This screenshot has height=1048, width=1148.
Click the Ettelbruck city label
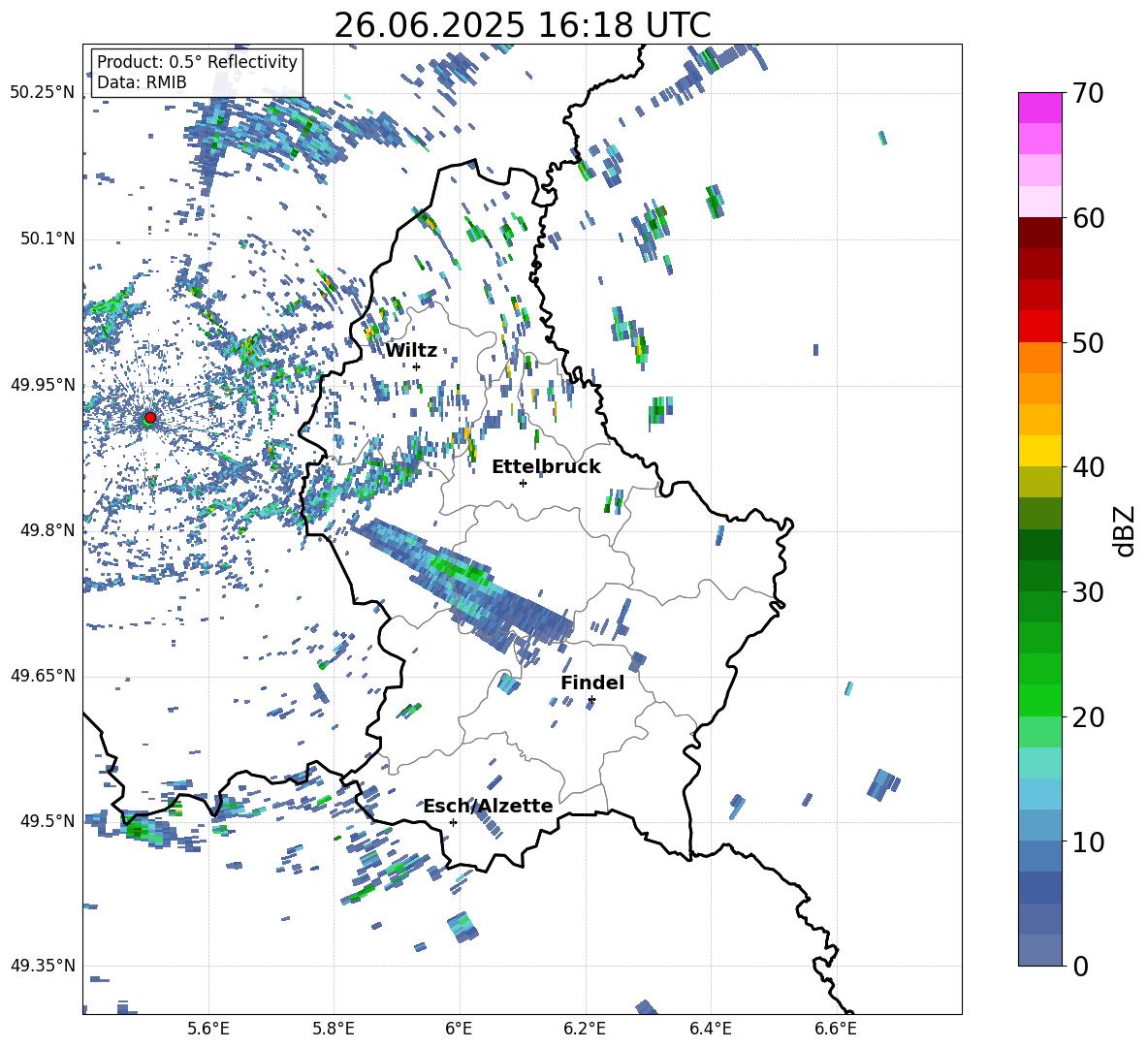click(546, 467)
